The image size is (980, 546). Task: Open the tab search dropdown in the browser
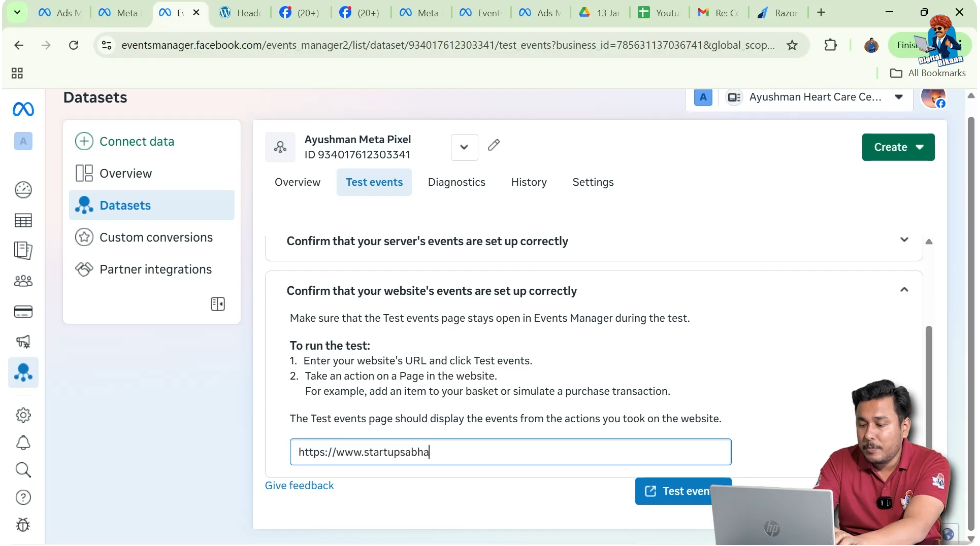(x=17, y=12)
